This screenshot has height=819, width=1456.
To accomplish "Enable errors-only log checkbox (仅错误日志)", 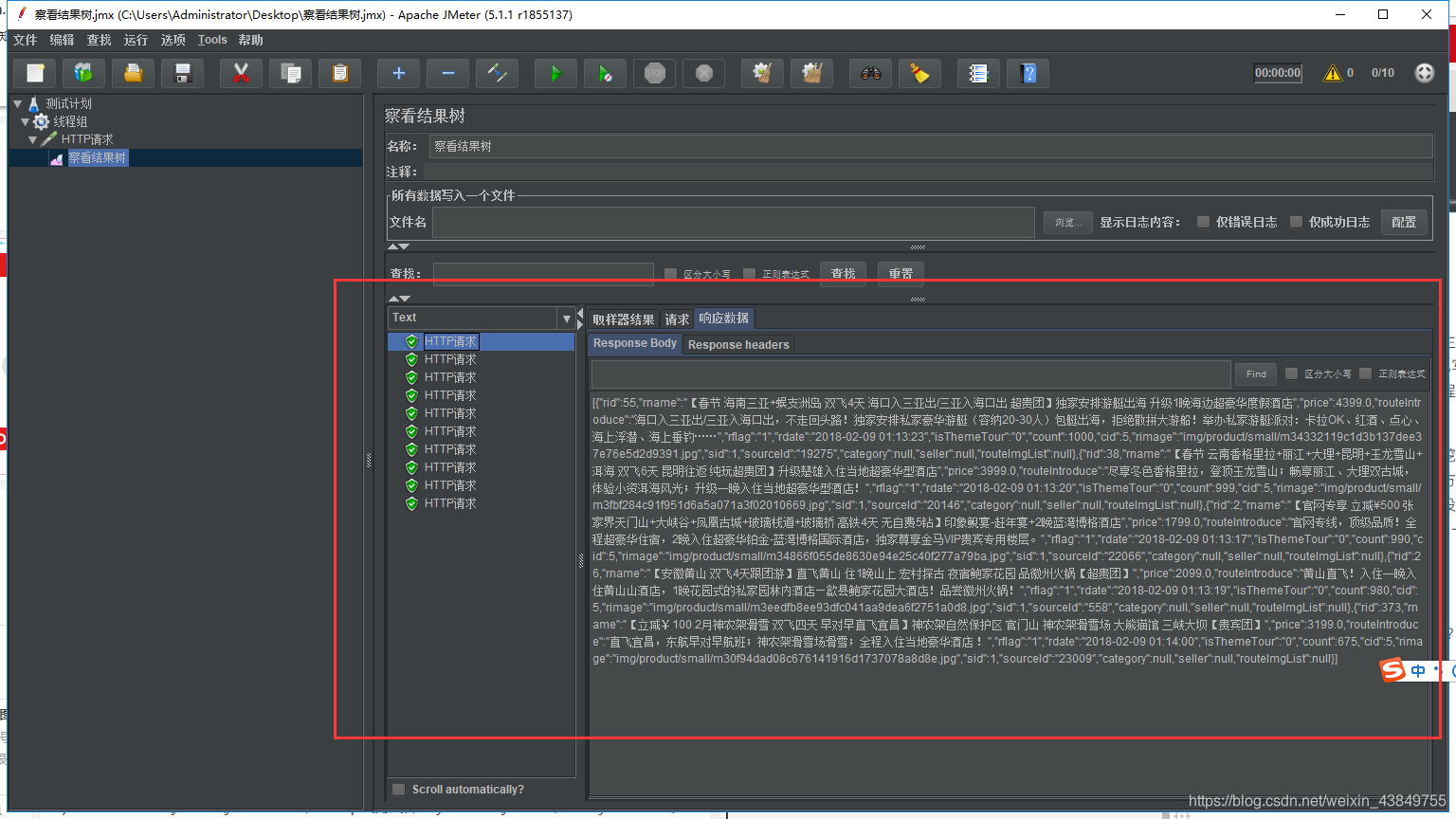I will click(x=1203, y=222).
